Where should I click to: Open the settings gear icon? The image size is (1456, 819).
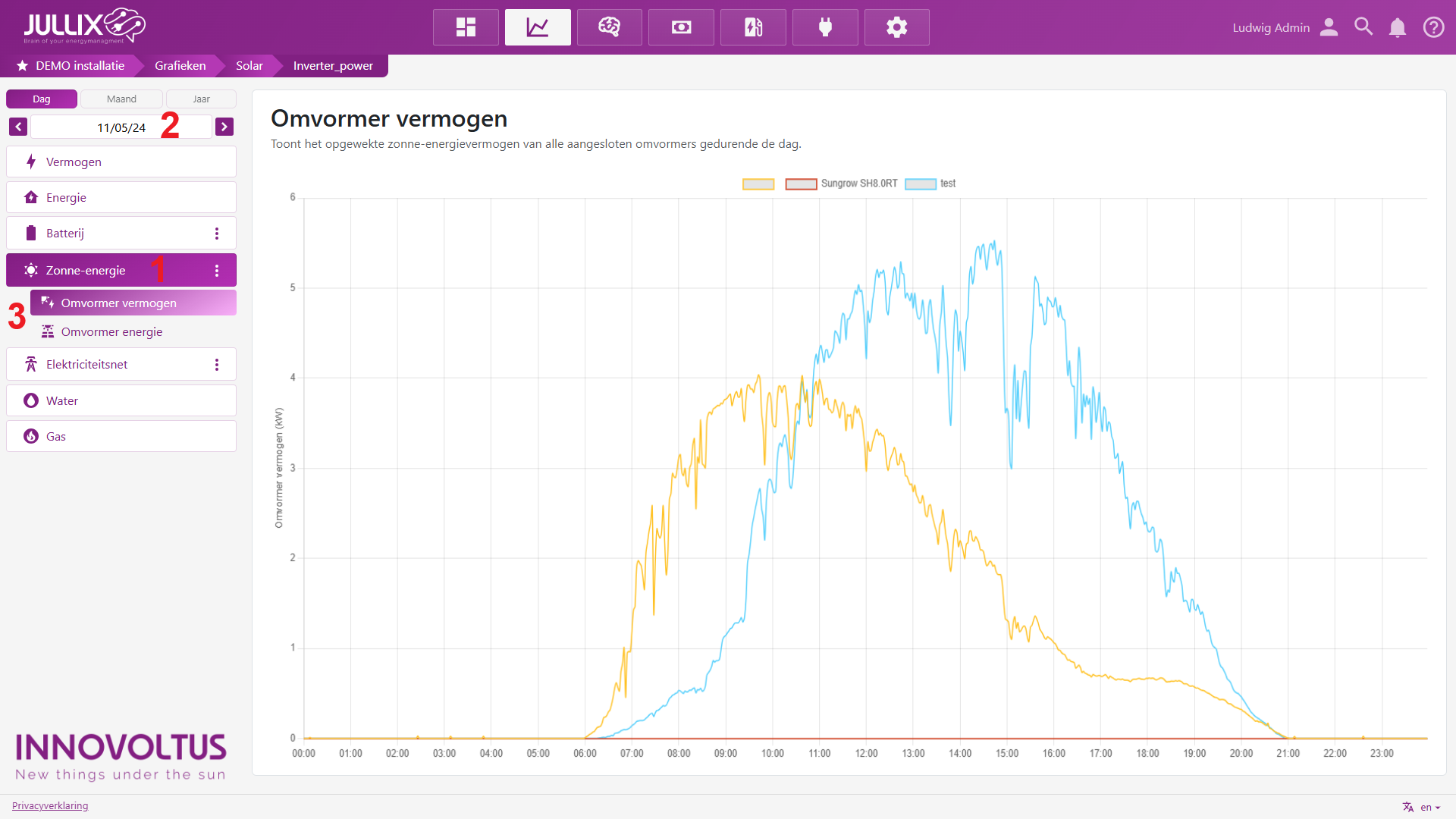pyautogui.click(x=896, y=27)
